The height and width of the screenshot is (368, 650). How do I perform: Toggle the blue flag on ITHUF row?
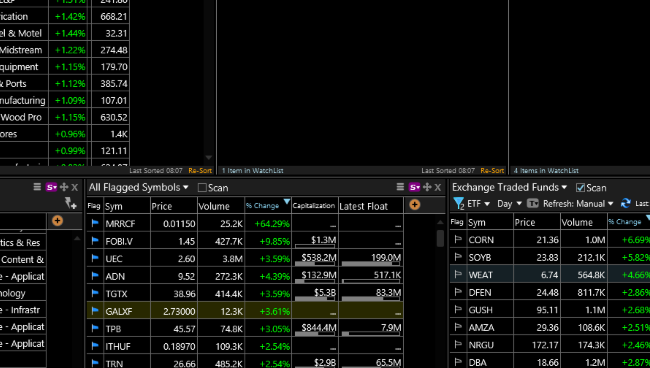[95, 346]
